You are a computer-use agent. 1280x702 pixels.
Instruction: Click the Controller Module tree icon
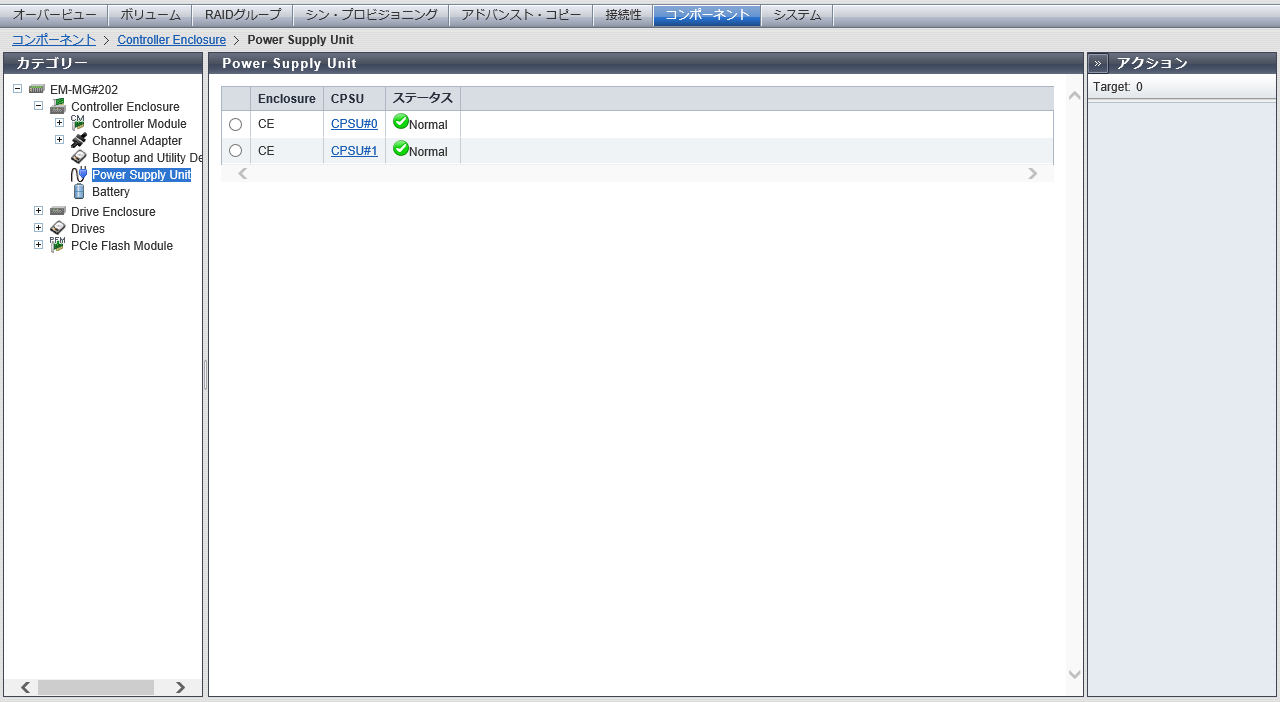[78, 123]
